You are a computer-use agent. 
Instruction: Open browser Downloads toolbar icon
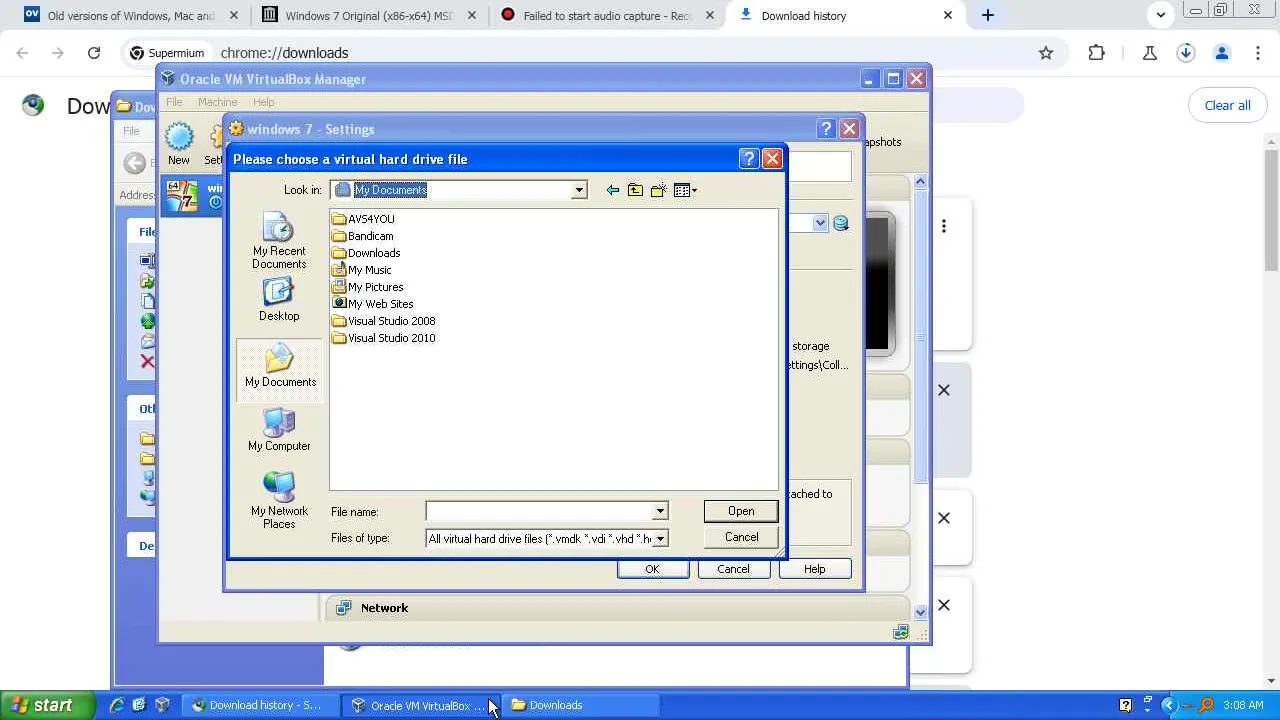(1186, 53)
